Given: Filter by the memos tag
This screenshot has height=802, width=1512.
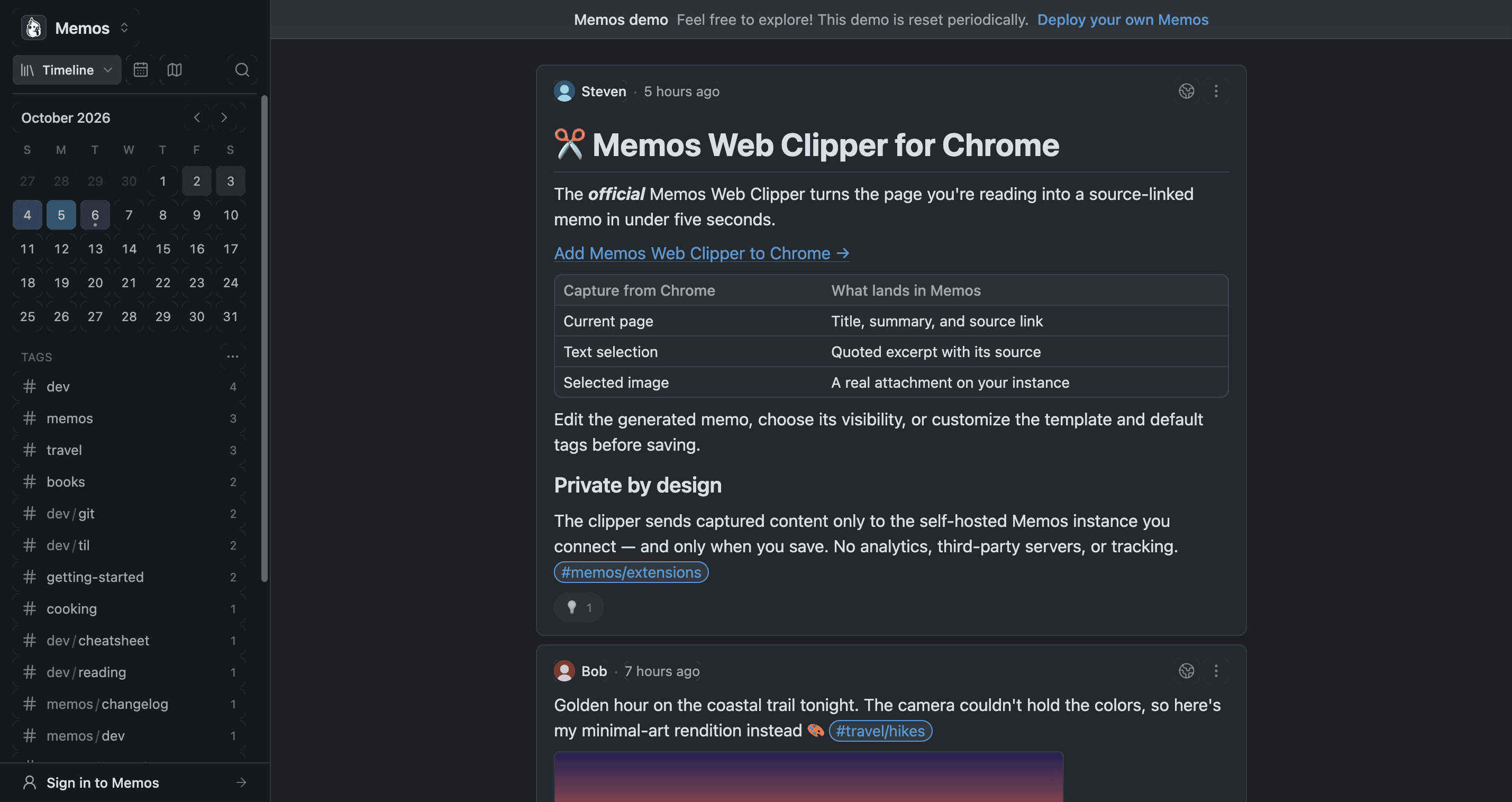Looking at the screenshot, I should [129, 418].
